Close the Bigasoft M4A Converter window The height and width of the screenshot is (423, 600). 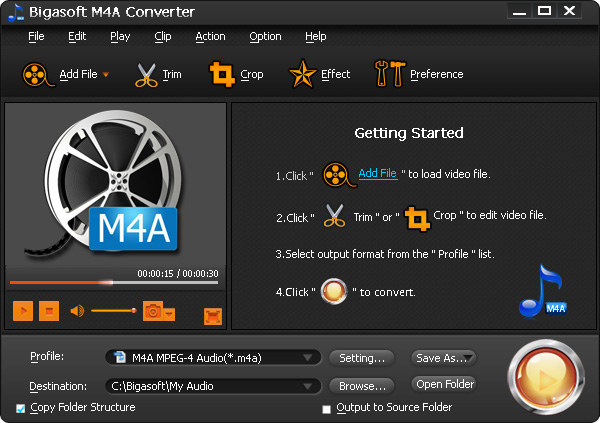pyautogui.click(x=570, y=11)
